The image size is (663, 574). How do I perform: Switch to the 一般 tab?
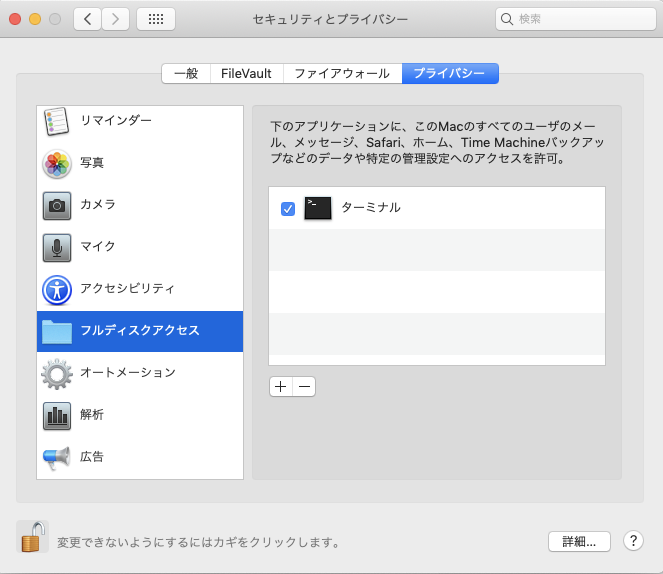[x=186, y=74]
